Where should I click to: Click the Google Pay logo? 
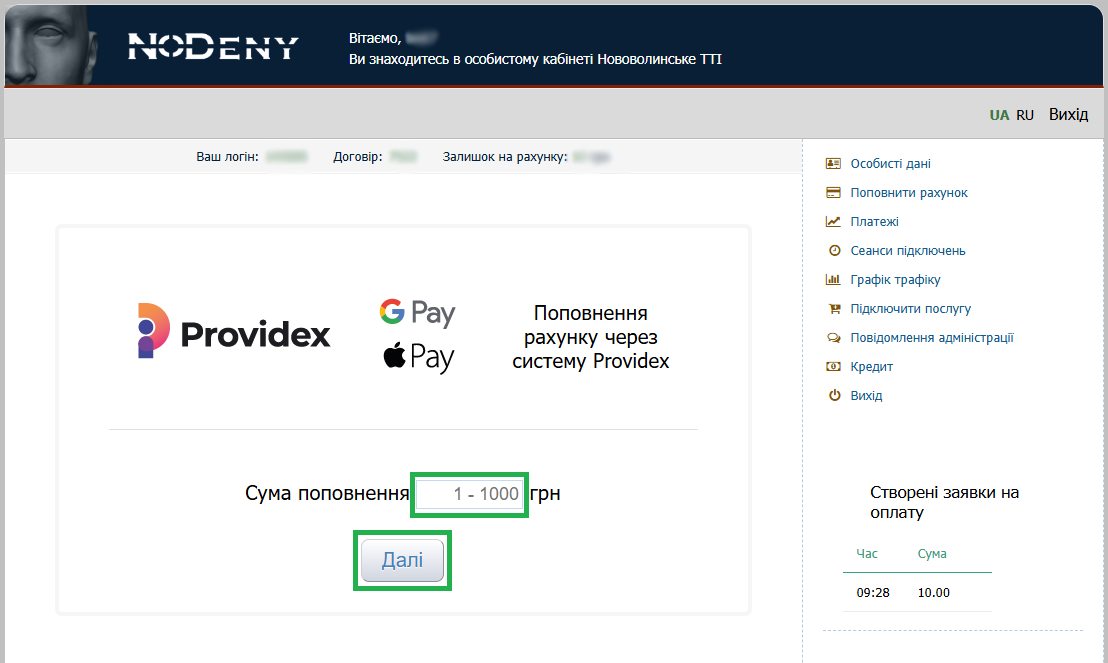[418, 312]
